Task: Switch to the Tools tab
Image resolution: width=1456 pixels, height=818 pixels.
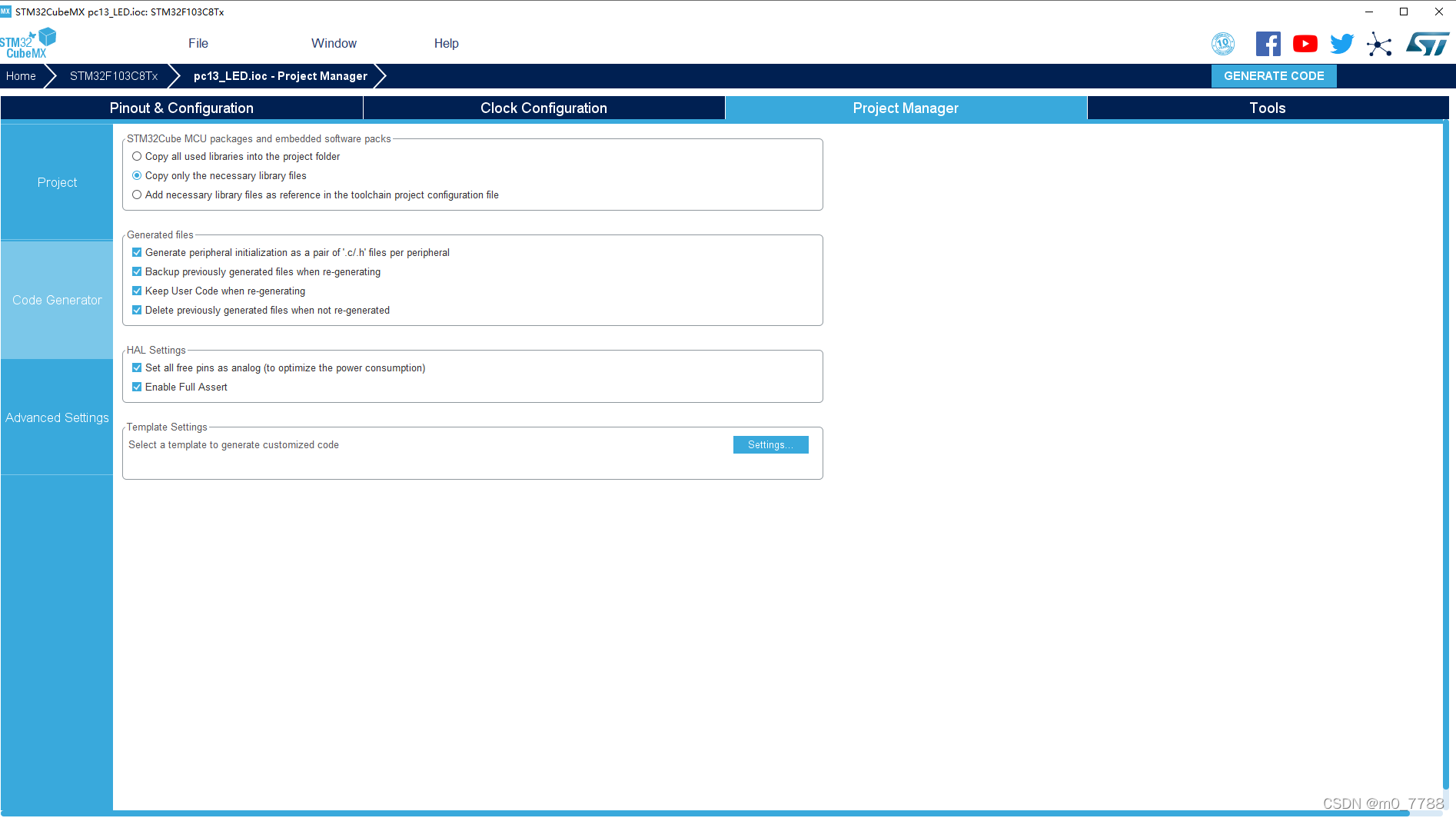Action: 1268,108
